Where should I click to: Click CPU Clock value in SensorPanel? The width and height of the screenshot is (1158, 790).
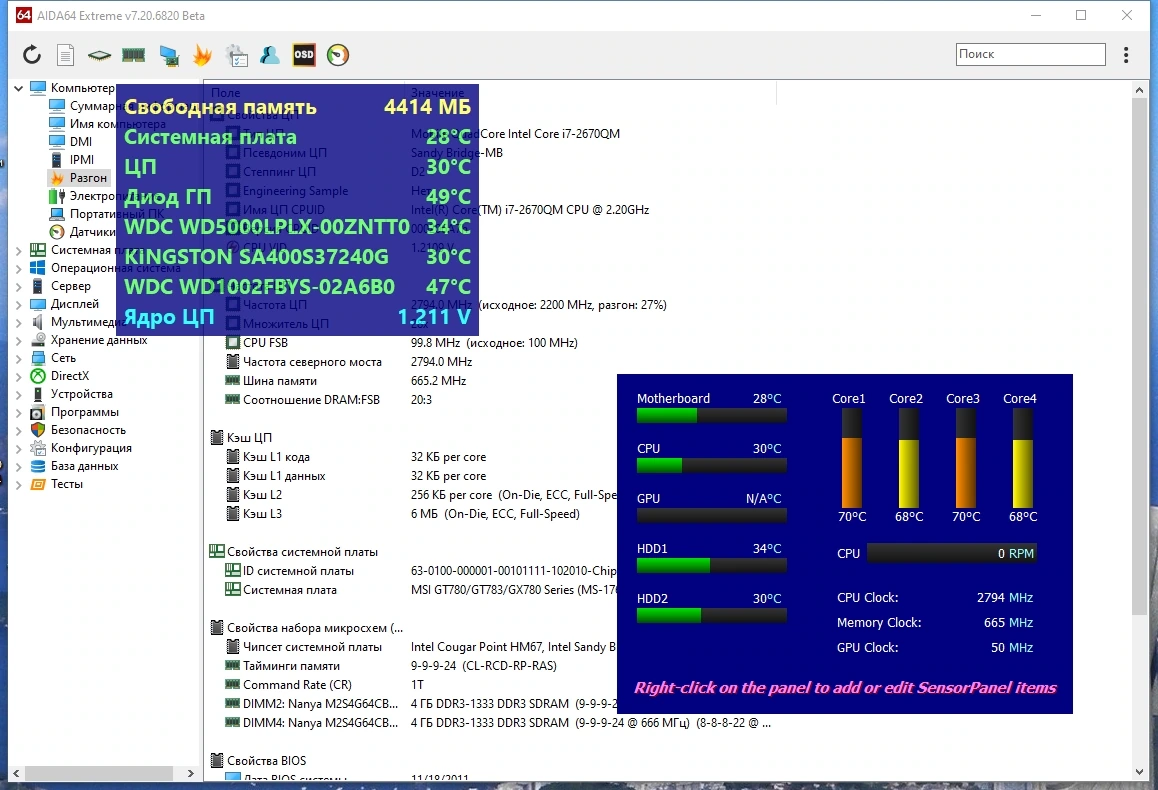pyautogui.click(x=1004, y=597)
